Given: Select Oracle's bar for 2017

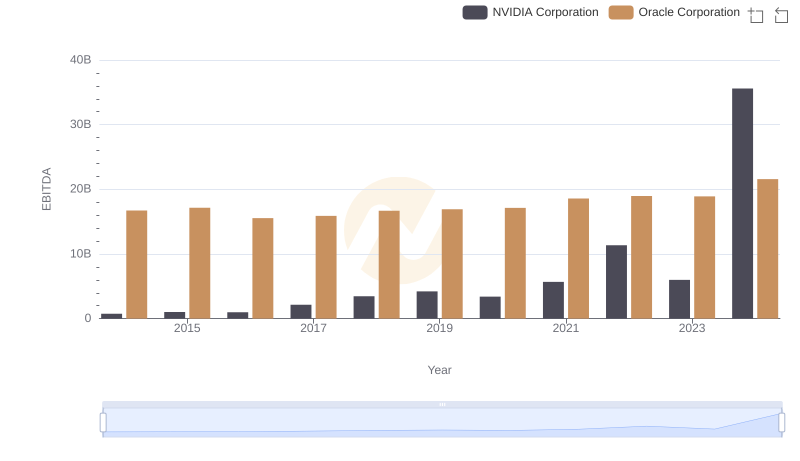Looking at the screenshot, I should tap(326, 267).
